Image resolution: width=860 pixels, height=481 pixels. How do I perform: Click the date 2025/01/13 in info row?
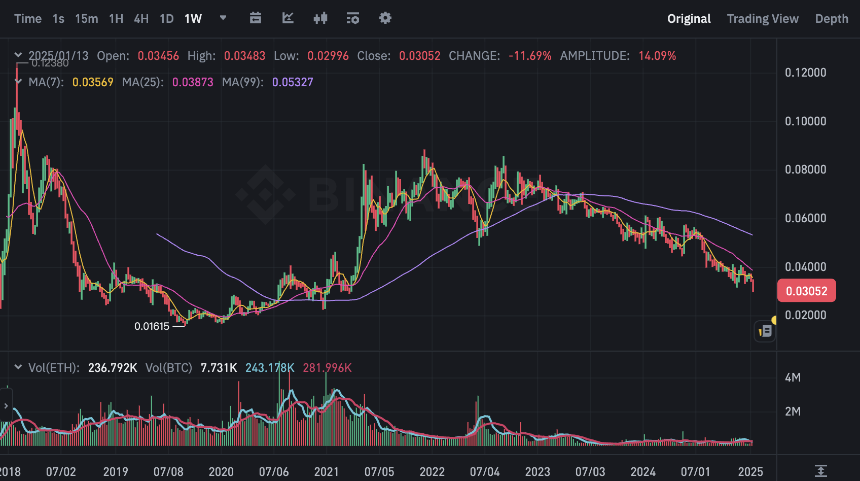tap(58, 56)
